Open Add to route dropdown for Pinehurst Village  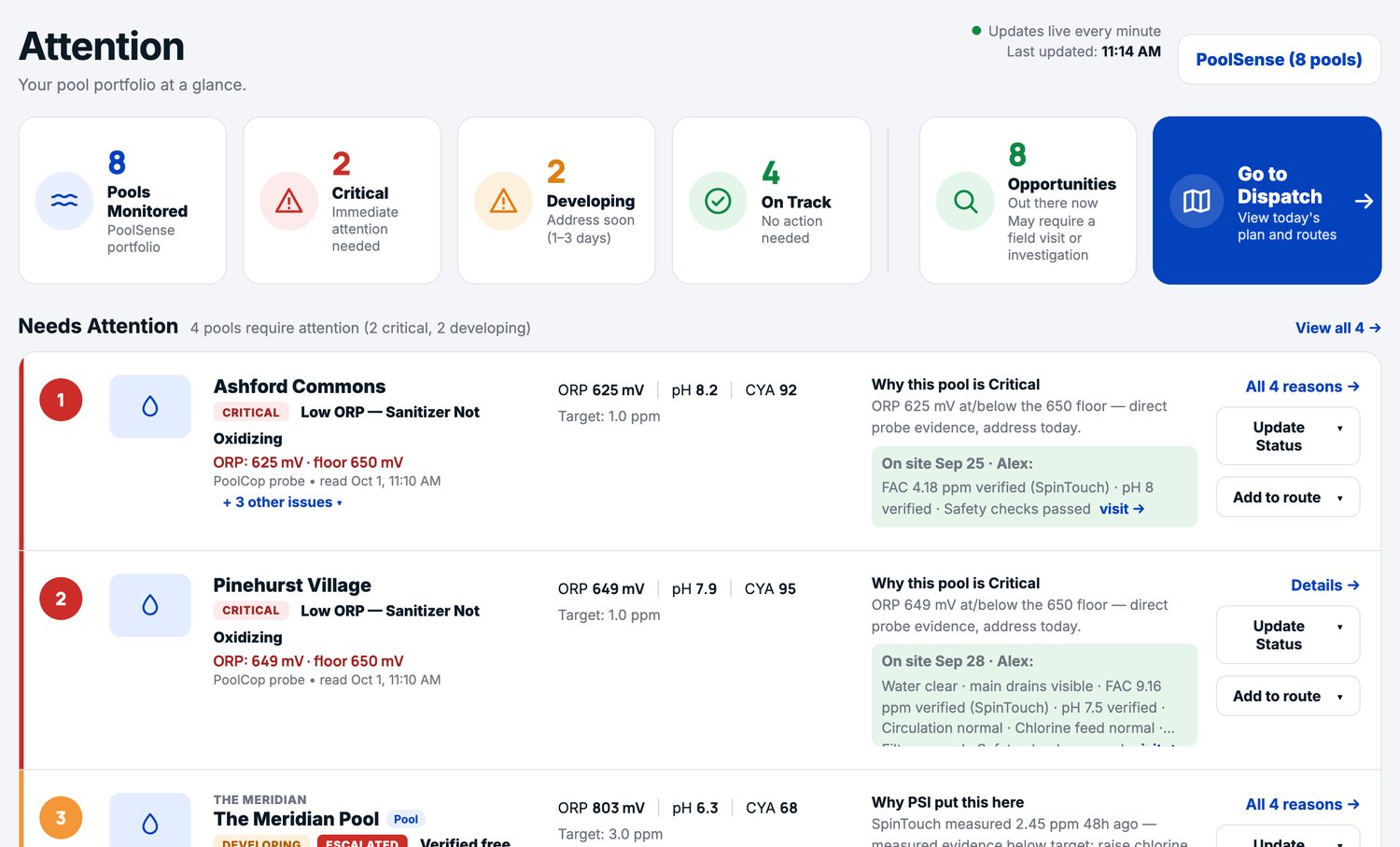coord(1288,696)
